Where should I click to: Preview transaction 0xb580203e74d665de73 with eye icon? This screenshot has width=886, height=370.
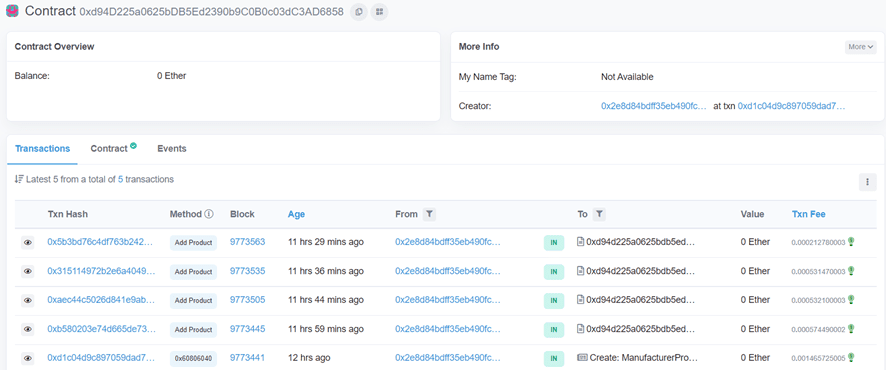[27, 329]
